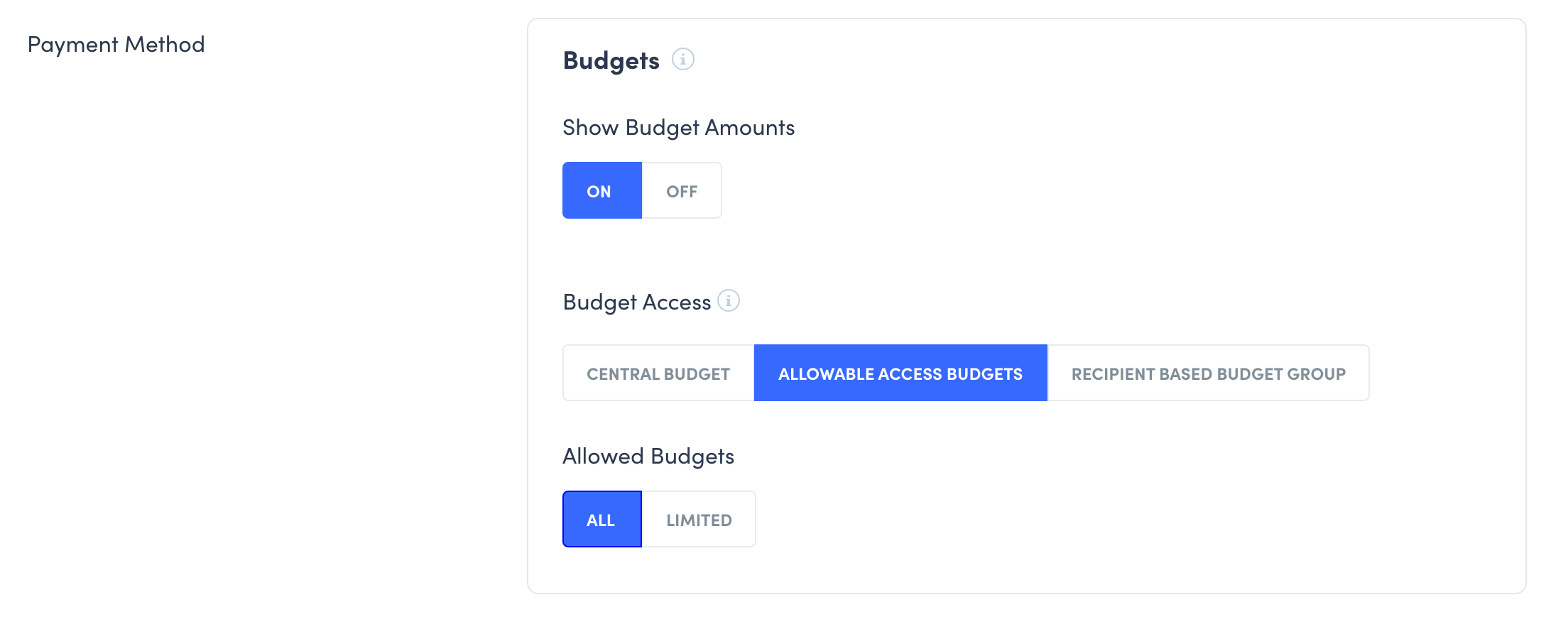The height and width of the screenshot is (639, 1568).
Task: Pick Recipient Based Budget Group access
Action: (1208, 373)
